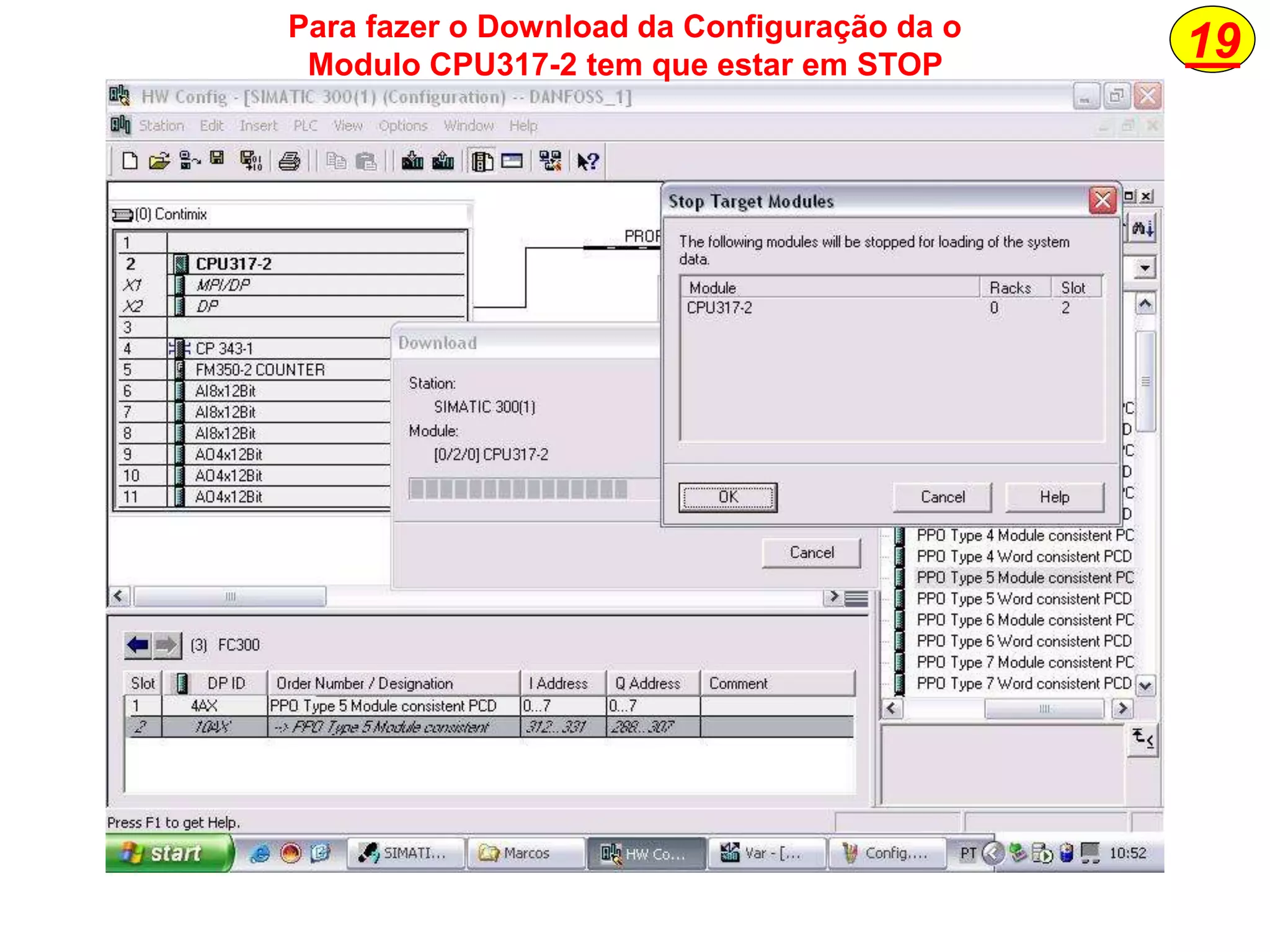Image resolution: width=1270 pixels, height=952 pixels.
Task: Click the catalog info pin icon
Action: (1142, 739)
